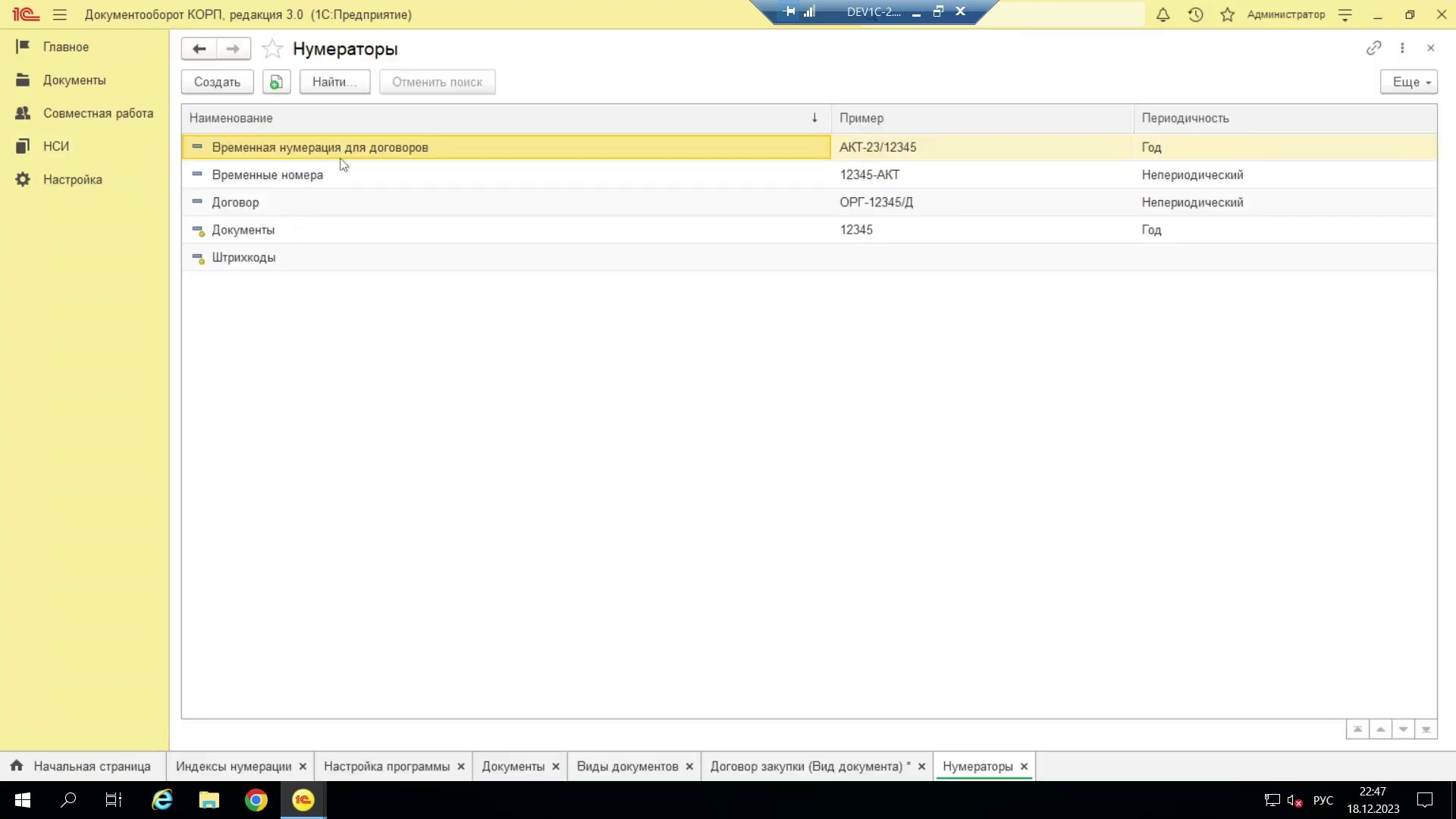
Task: Click the copy numerator icon next to Создать
Action: click(x=276, y=82)
